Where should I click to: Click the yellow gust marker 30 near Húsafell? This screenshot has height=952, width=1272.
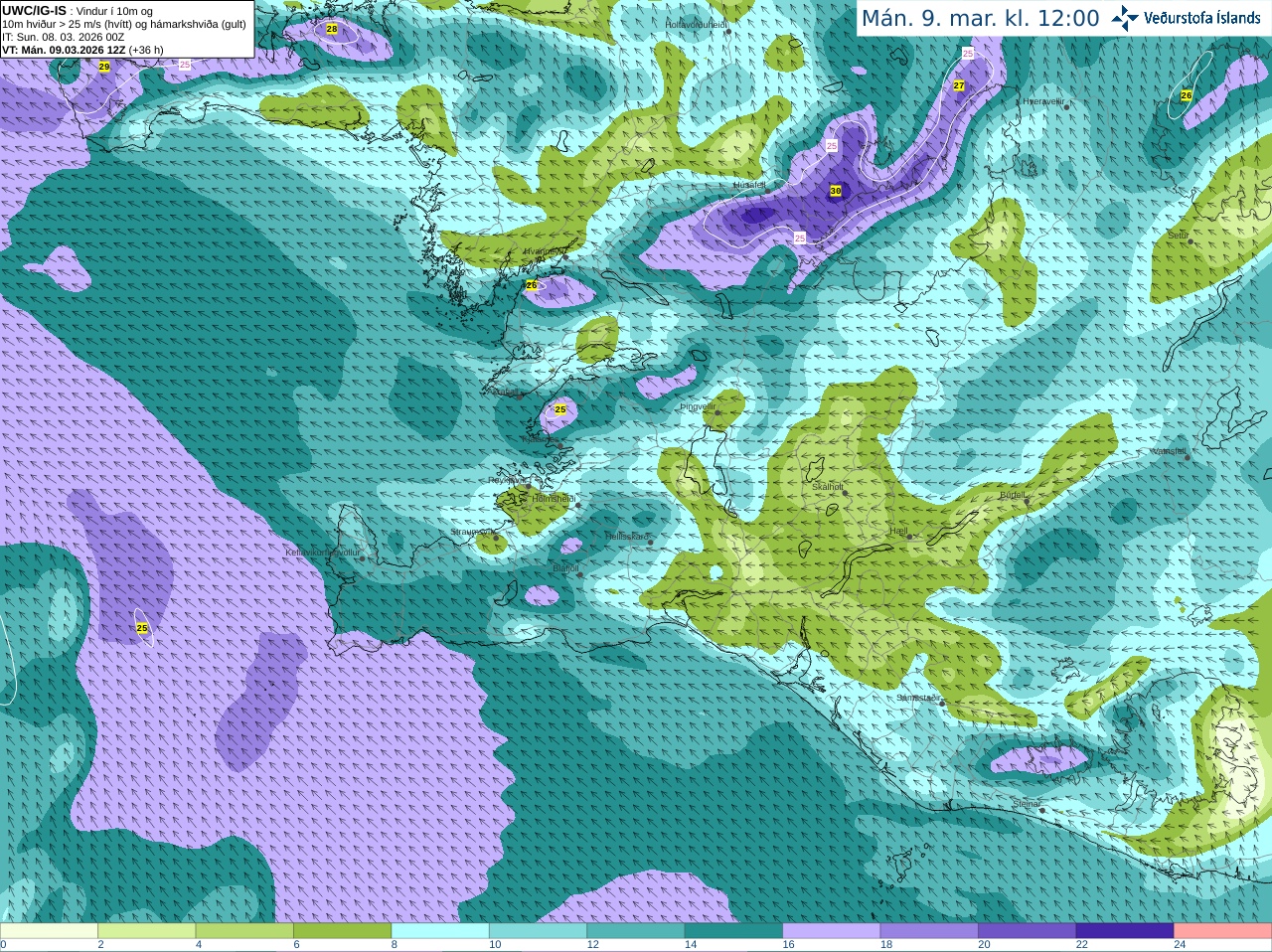(836, 190)
